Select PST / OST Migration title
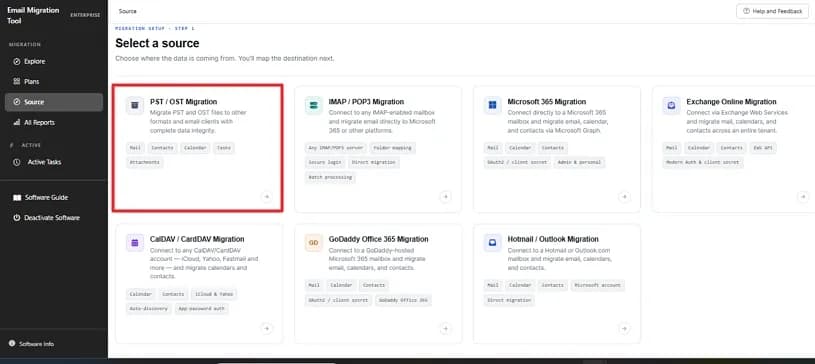Screen dimensions: 815x364 (x=183, y=102)
